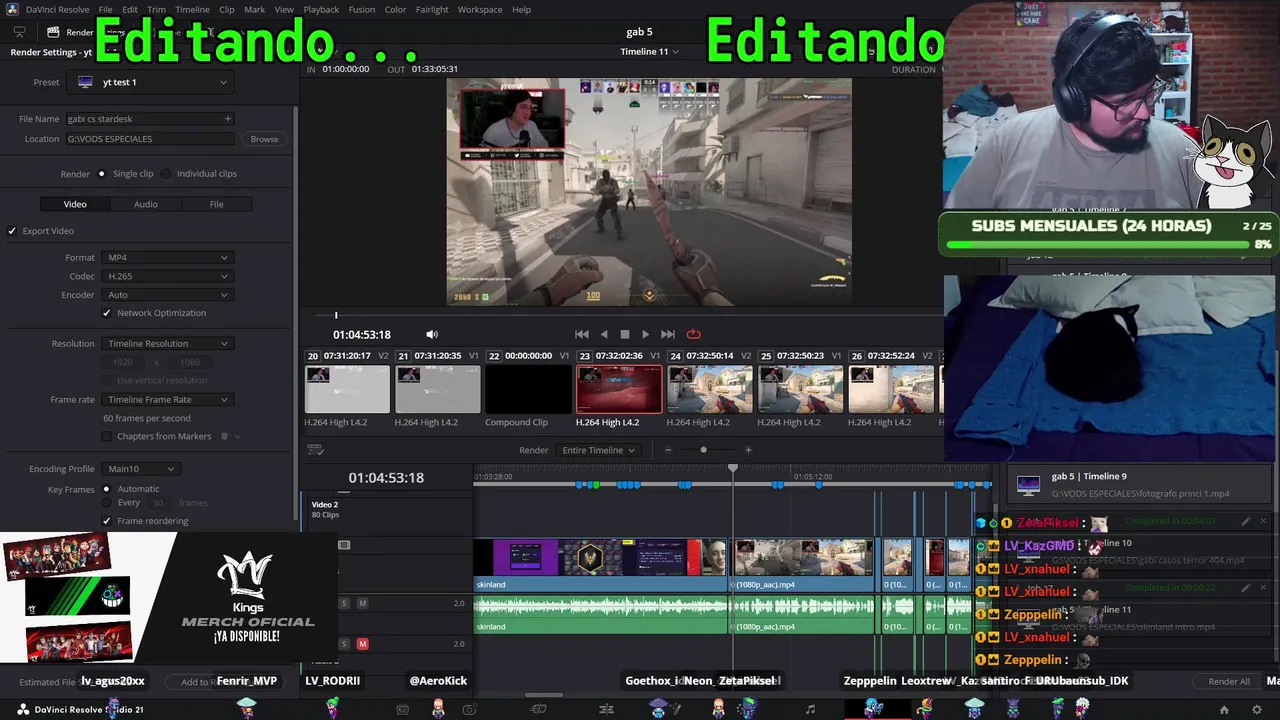Unmute the second audio track (red M)

click(362, 644)
